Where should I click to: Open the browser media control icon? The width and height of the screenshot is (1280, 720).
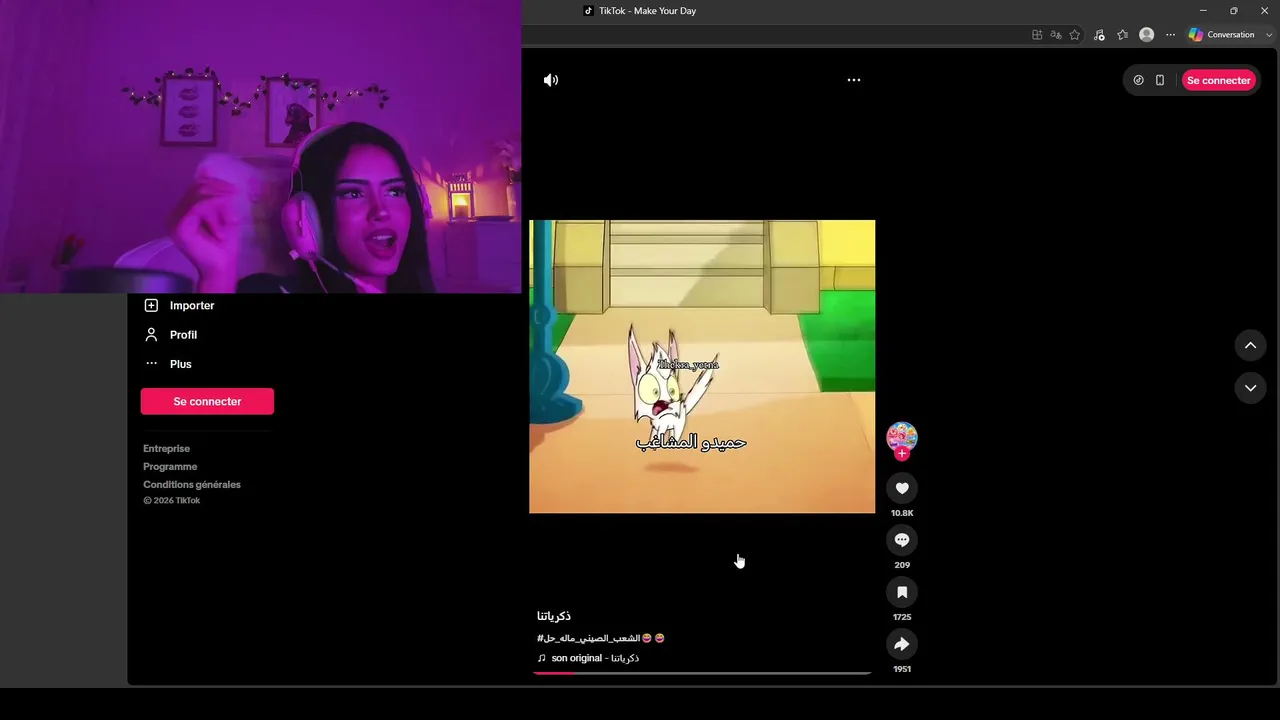click(1099, 35)
